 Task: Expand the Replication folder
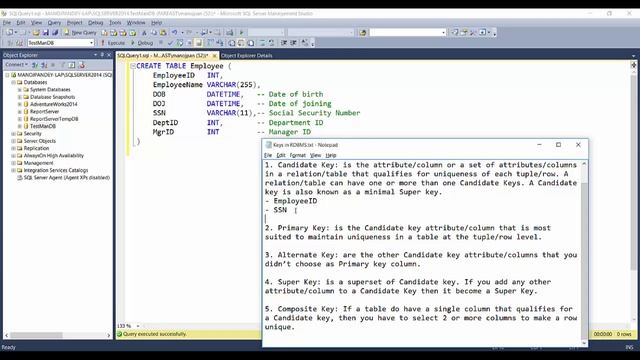click(x=13, y=148)
